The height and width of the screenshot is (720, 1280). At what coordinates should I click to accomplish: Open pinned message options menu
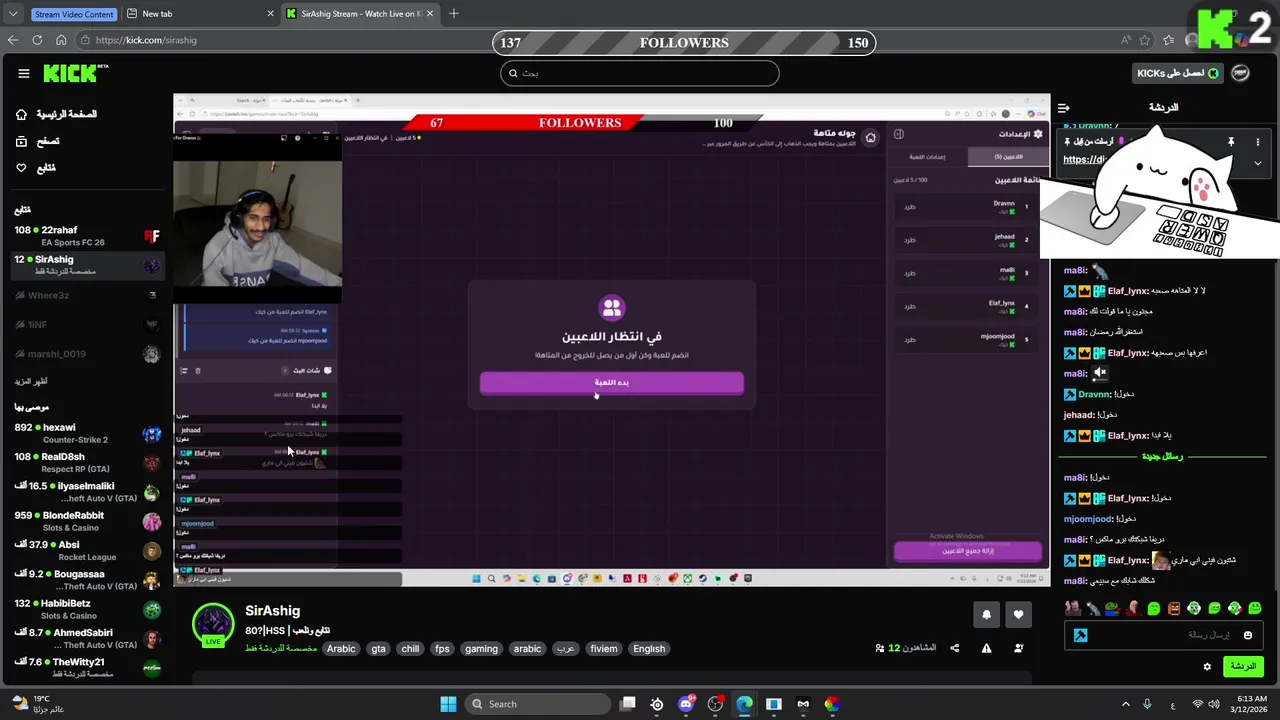tap(1258, 142)
